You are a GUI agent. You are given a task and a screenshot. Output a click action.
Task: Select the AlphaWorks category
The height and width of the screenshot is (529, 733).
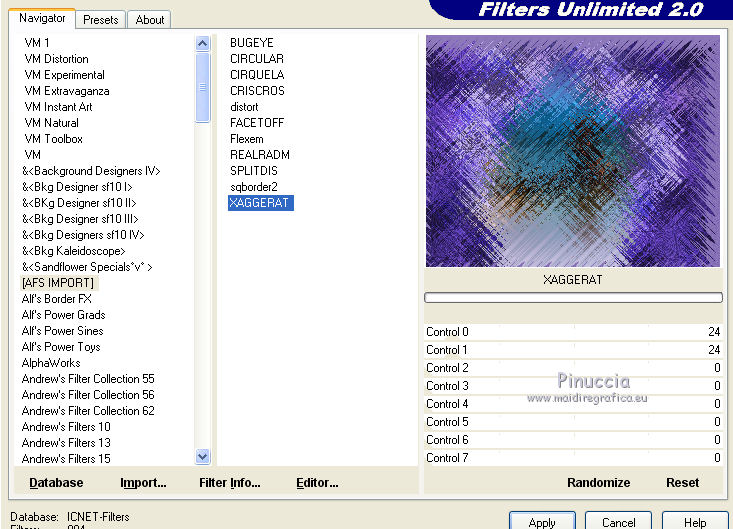pyautogui.click(x=51, y=363)
